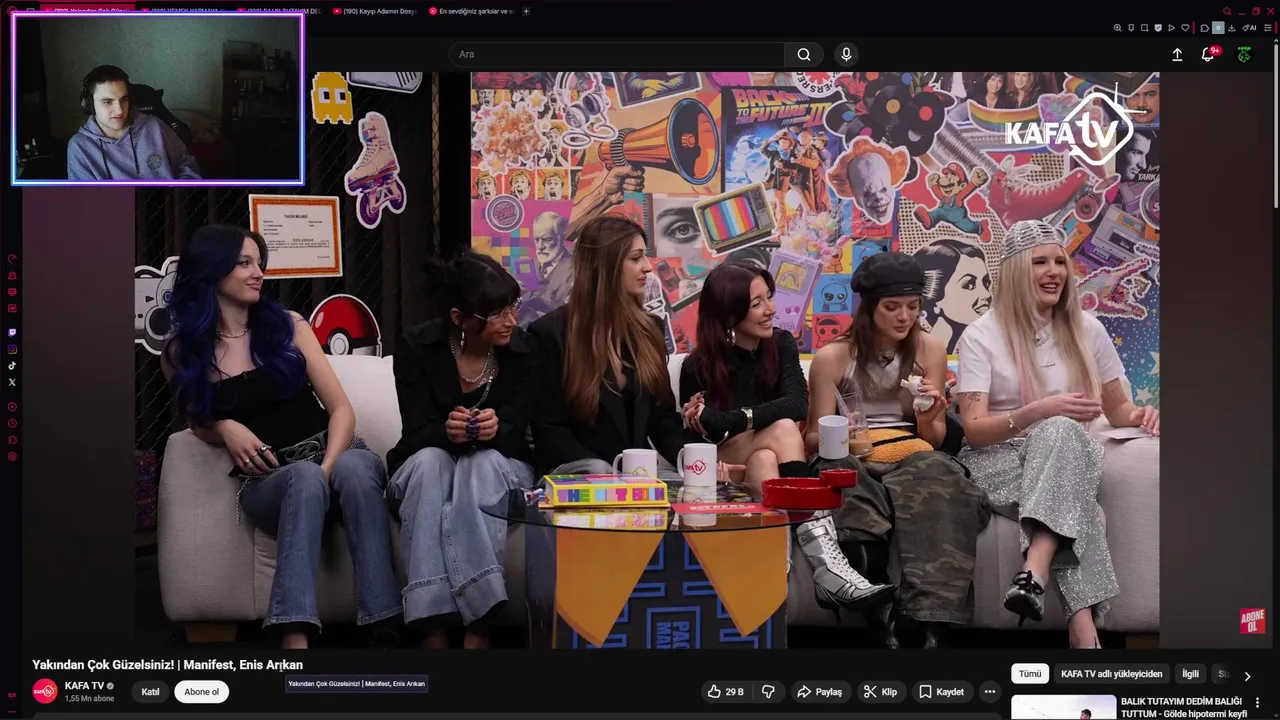Open BALIK TUTAYIM DEDİM BALIĞI TUTTUM title
This screenshot has width=1280, height=720.
[1184, 708]
